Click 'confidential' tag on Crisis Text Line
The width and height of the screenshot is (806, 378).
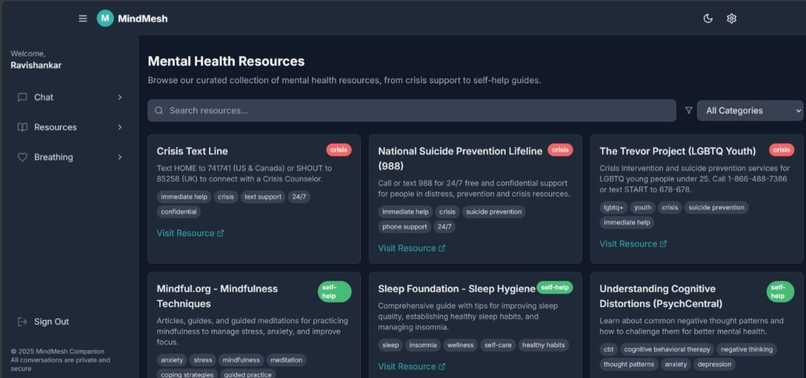click(178, 212)
